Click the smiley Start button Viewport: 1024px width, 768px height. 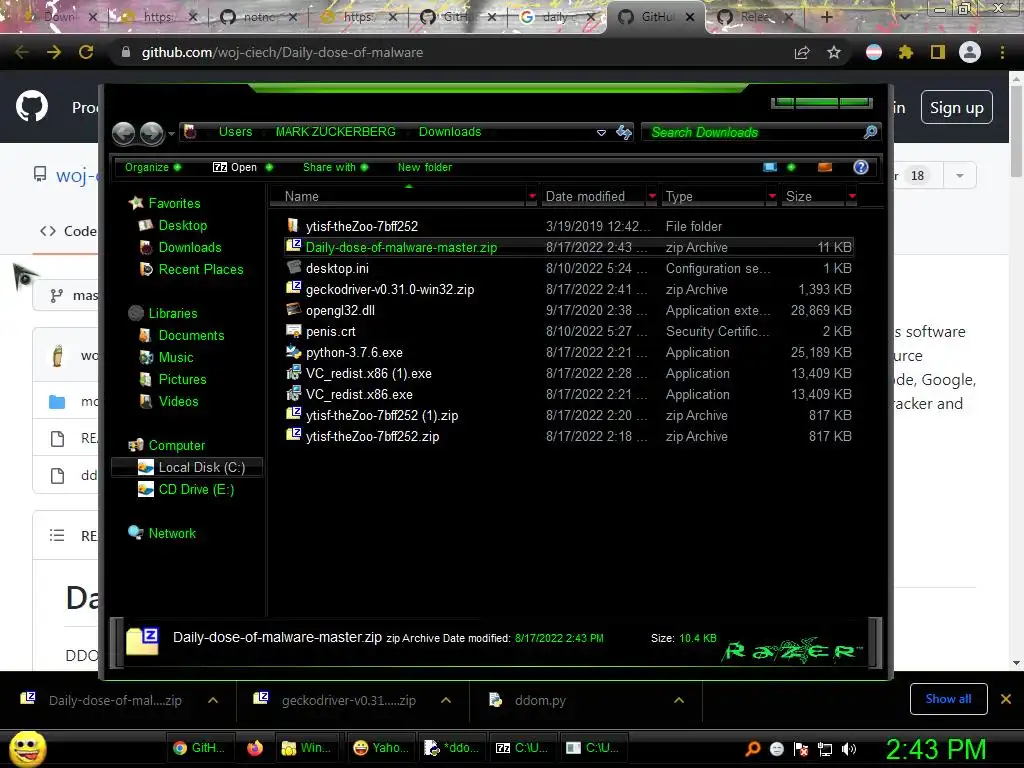(27, 748)
